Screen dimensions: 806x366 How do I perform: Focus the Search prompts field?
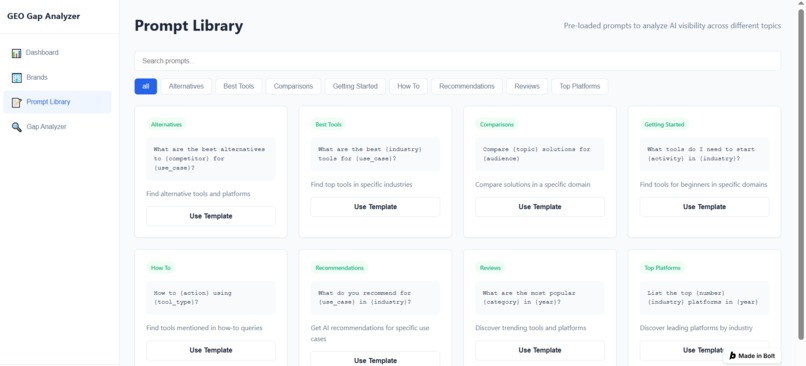pyautogui.click(x=457, y=61)
